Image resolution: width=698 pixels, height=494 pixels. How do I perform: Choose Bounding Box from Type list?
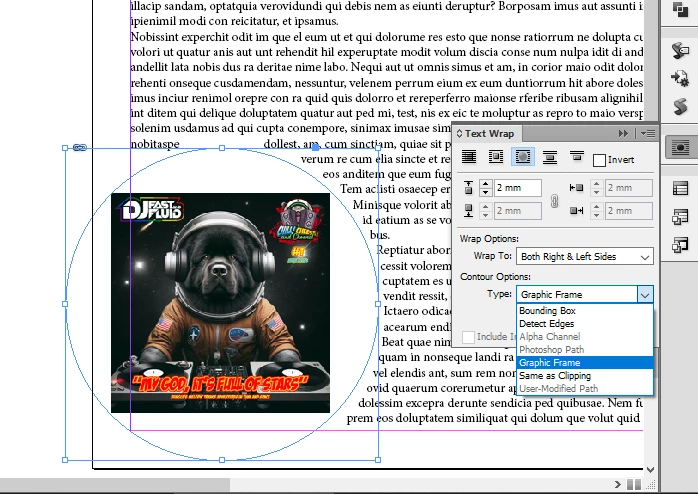585,311
